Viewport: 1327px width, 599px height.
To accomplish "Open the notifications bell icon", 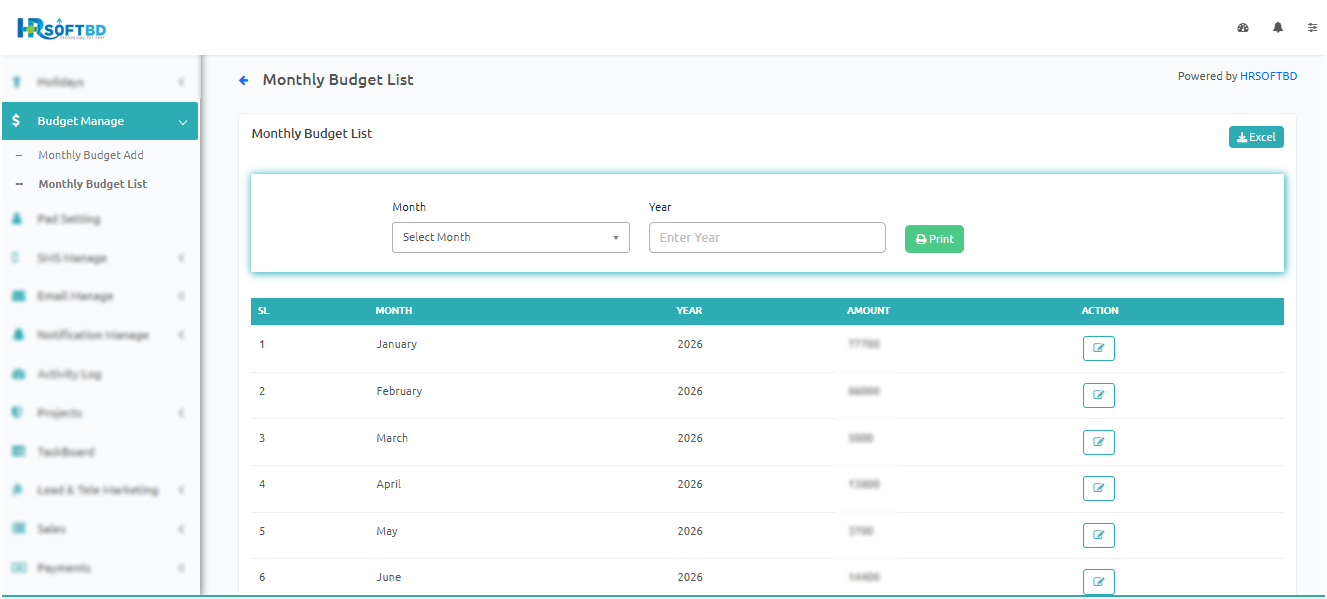I will pyautogui.click(x=1278, y=28).
